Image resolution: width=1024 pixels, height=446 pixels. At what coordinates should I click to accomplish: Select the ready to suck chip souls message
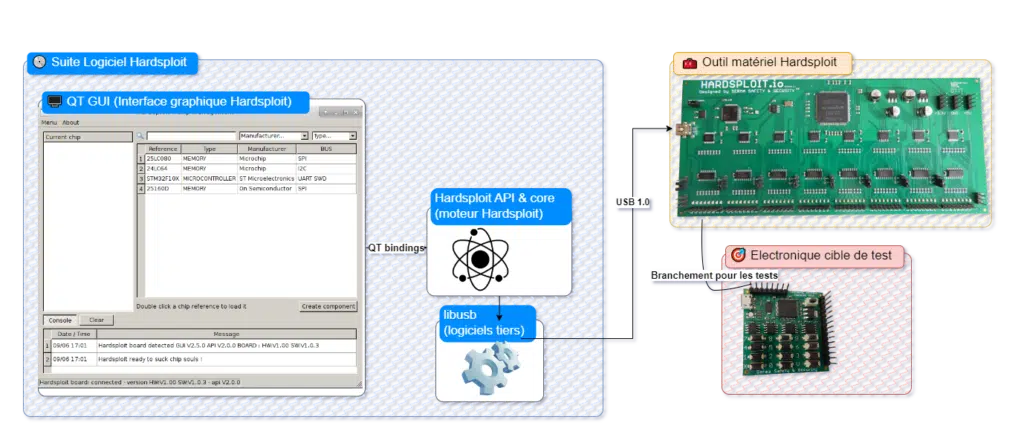pos(226,359)
